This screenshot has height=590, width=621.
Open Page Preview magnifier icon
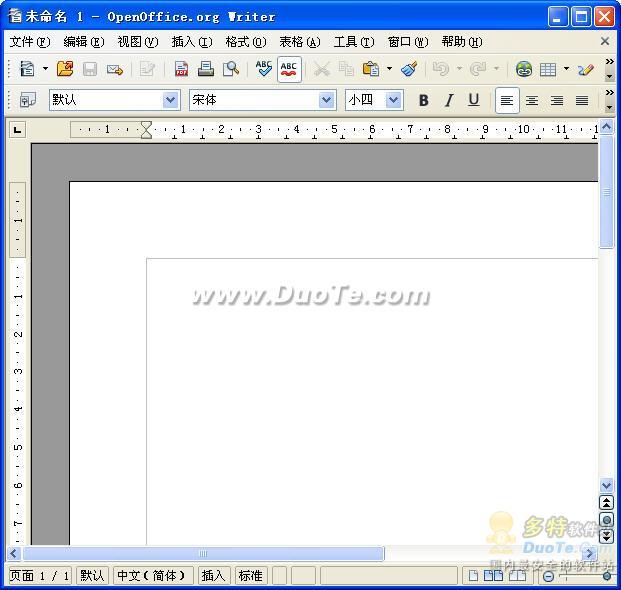click(x=231, y=69)
